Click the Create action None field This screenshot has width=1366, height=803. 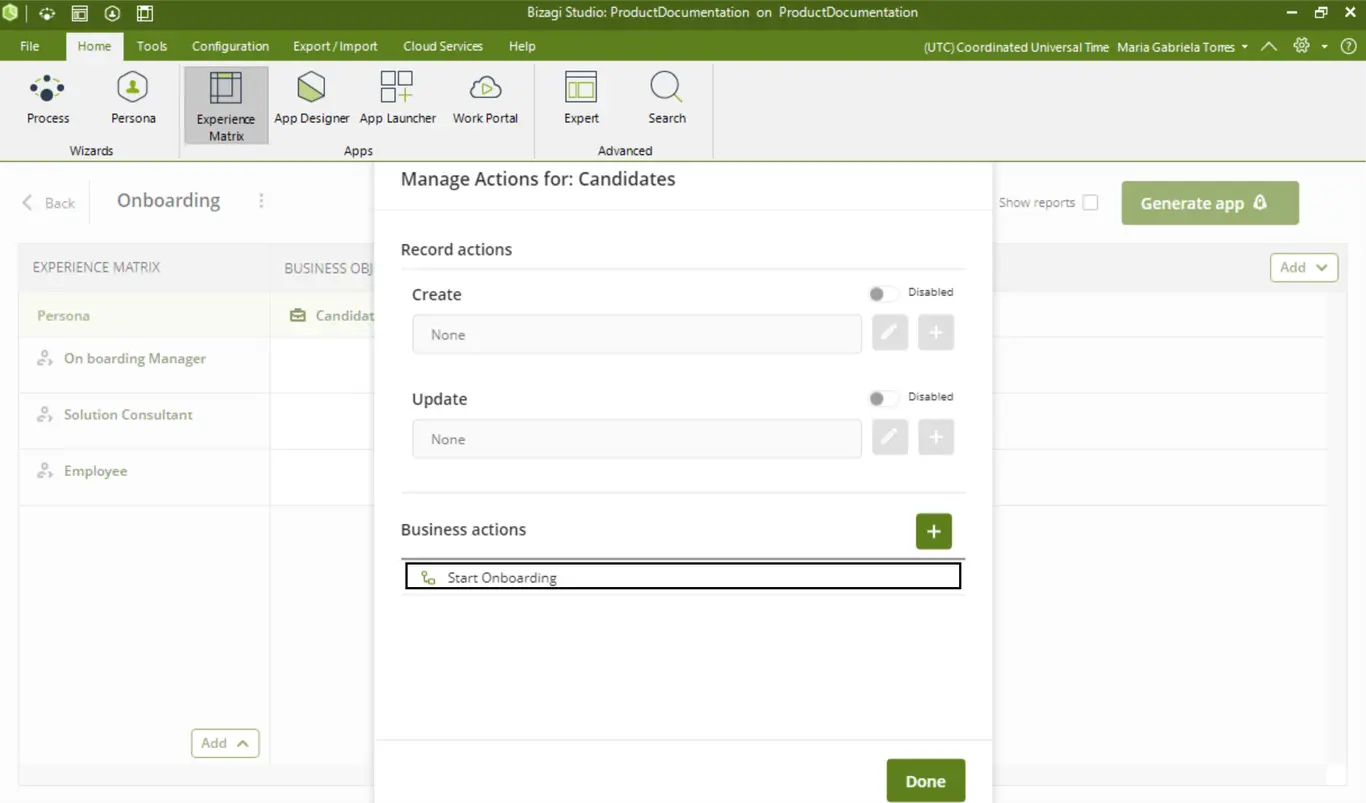pos(637,334)
